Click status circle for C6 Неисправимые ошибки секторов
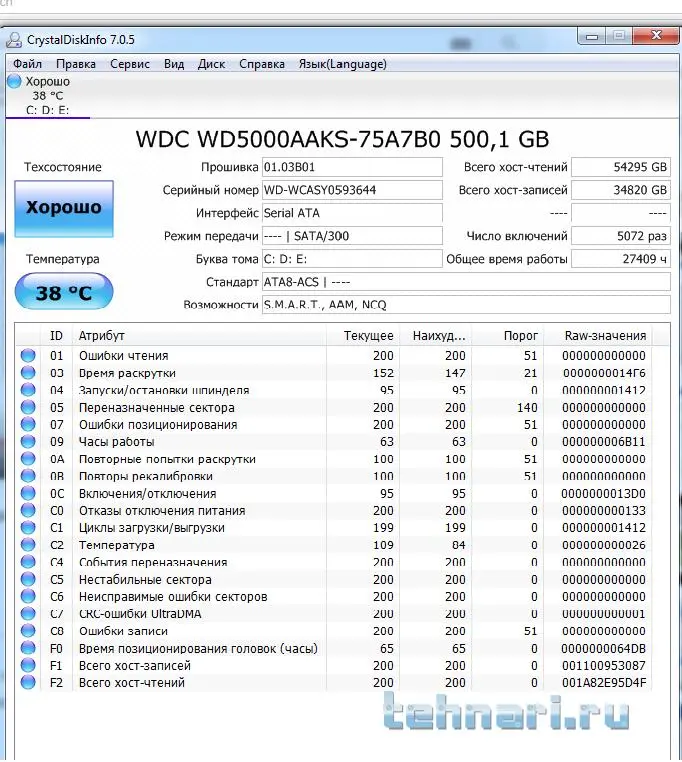 click(x=28, y=596)
